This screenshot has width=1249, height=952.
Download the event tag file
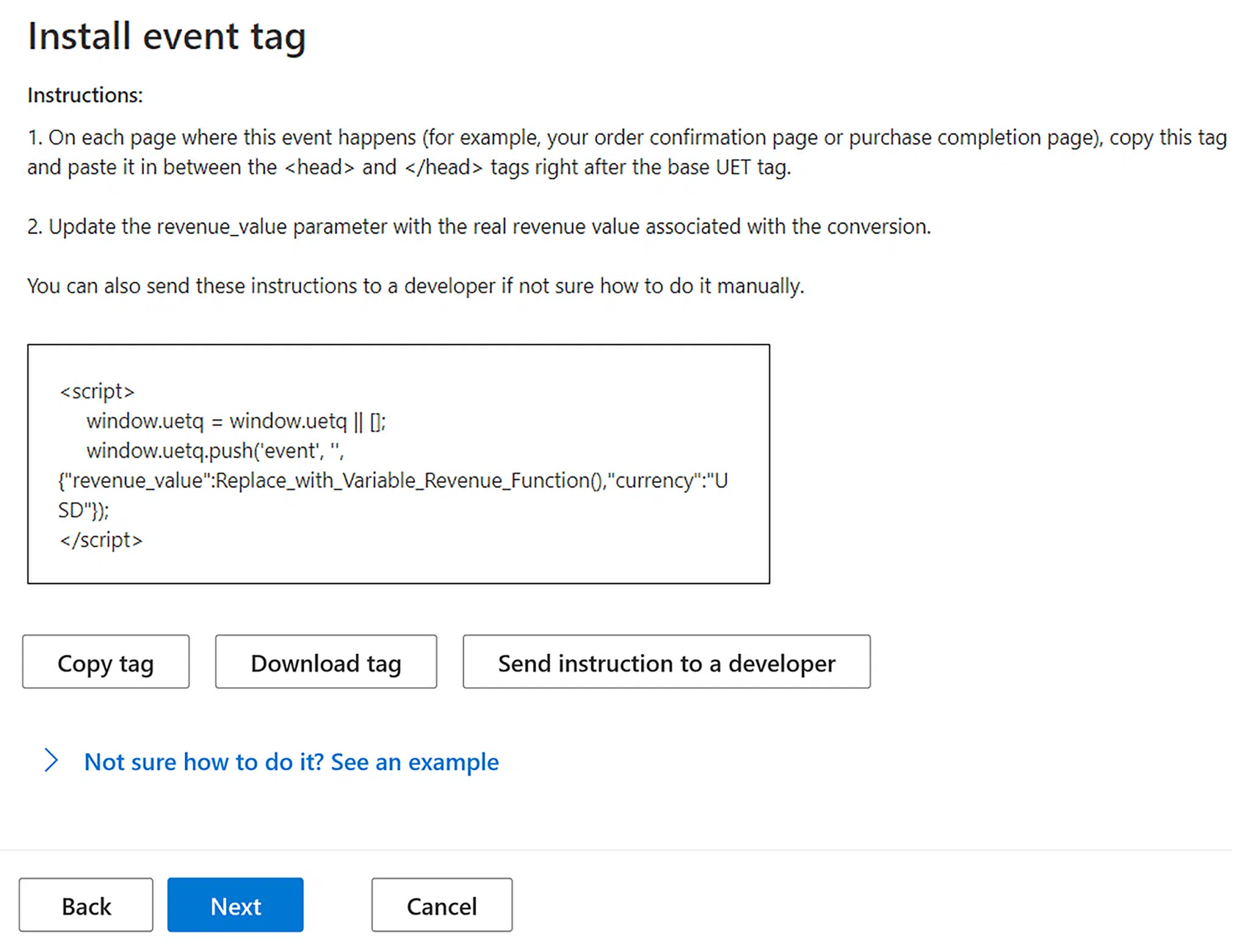[325, 662]
